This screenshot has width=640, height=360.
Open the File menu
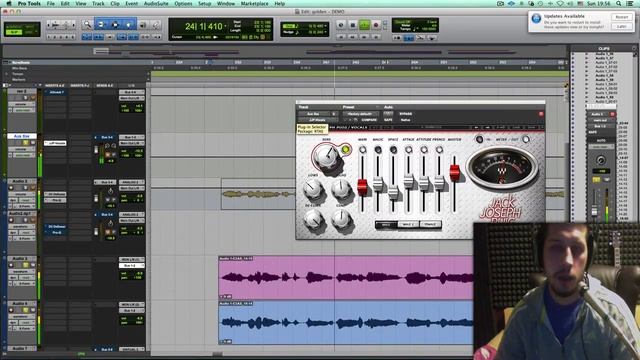[51, 3]
